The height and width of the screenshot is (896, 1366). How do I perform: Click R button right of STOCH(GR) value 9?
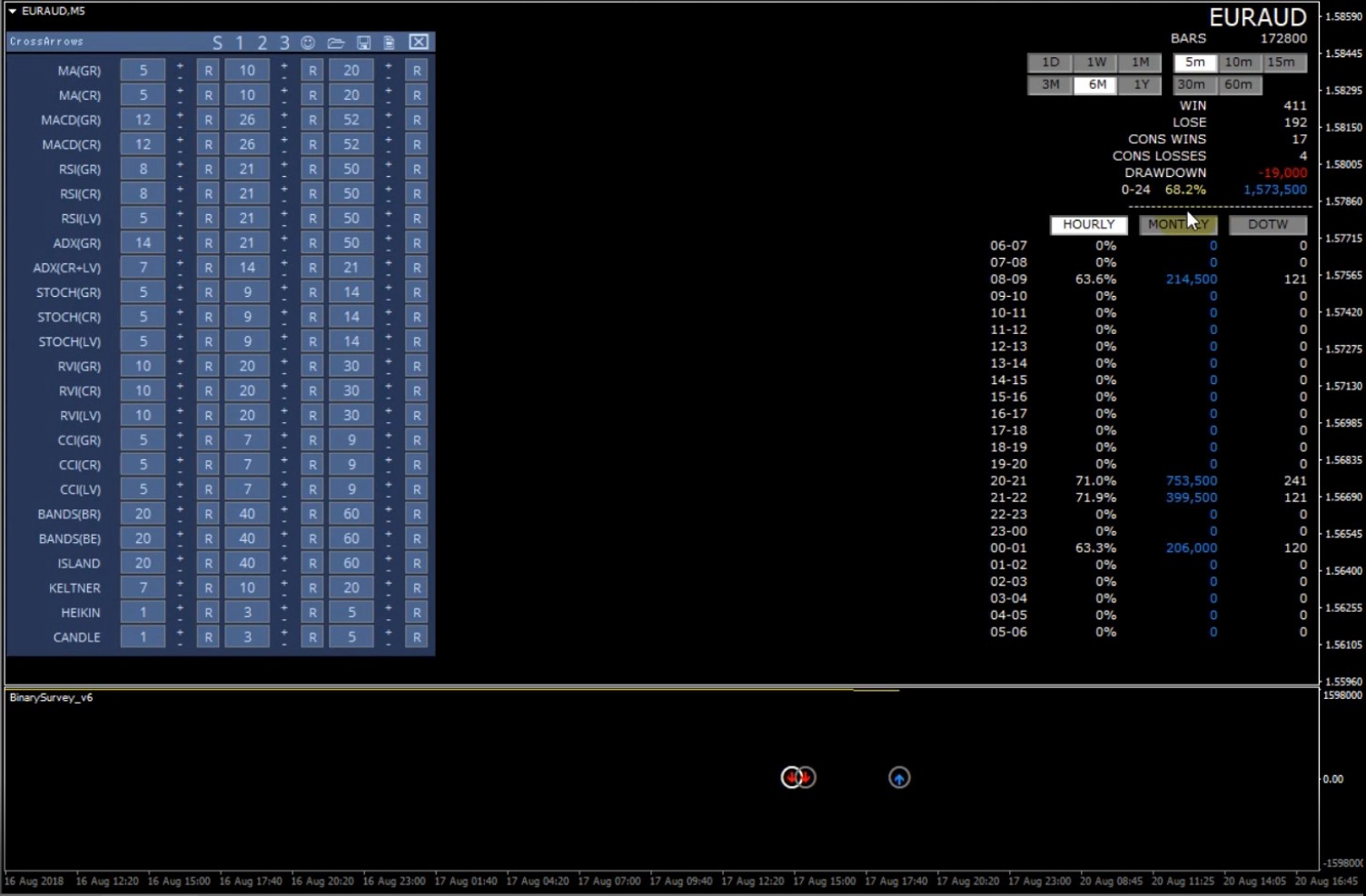[x=312, y=292]
